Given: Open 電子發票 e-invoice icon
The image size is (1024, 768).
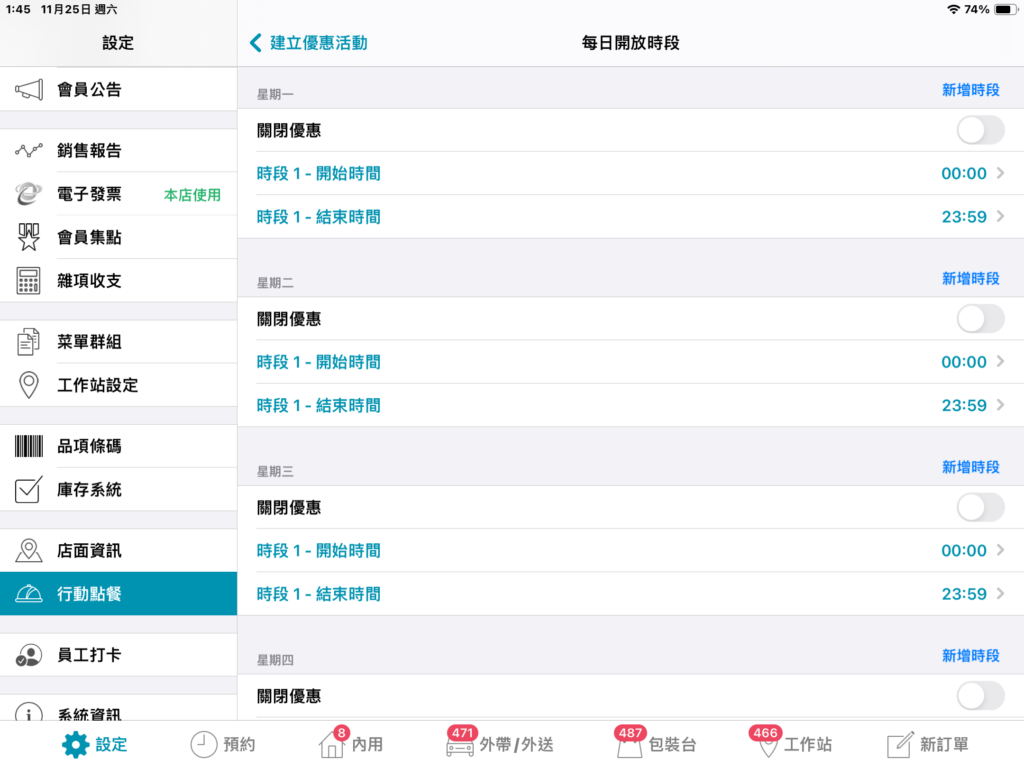Looking at the screenshot, I should pyautogui.click(x=29, y=194).
